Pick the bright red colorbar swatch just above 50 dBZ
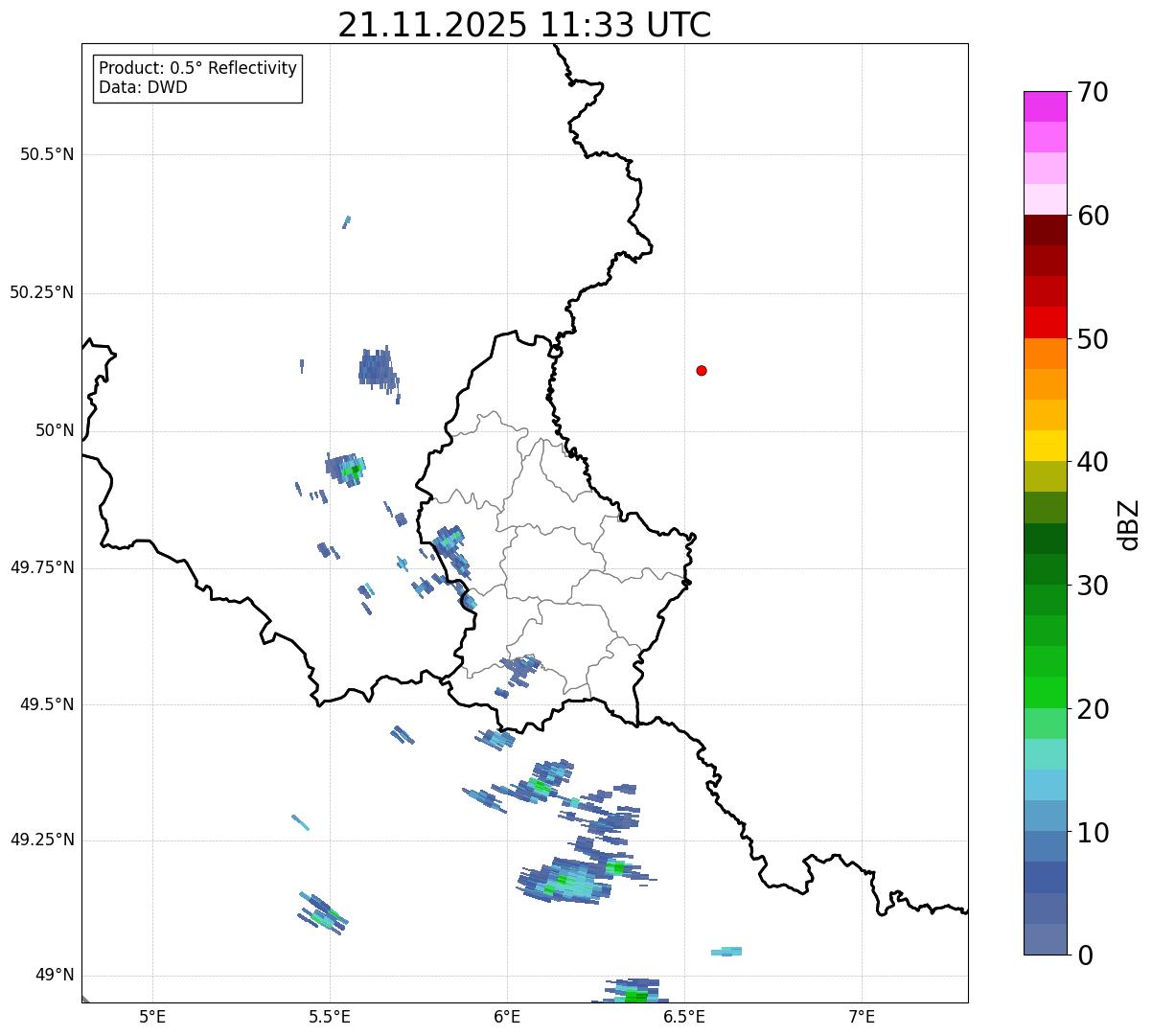Viewport: 1152px width, 1036px height. point(1045,323)
